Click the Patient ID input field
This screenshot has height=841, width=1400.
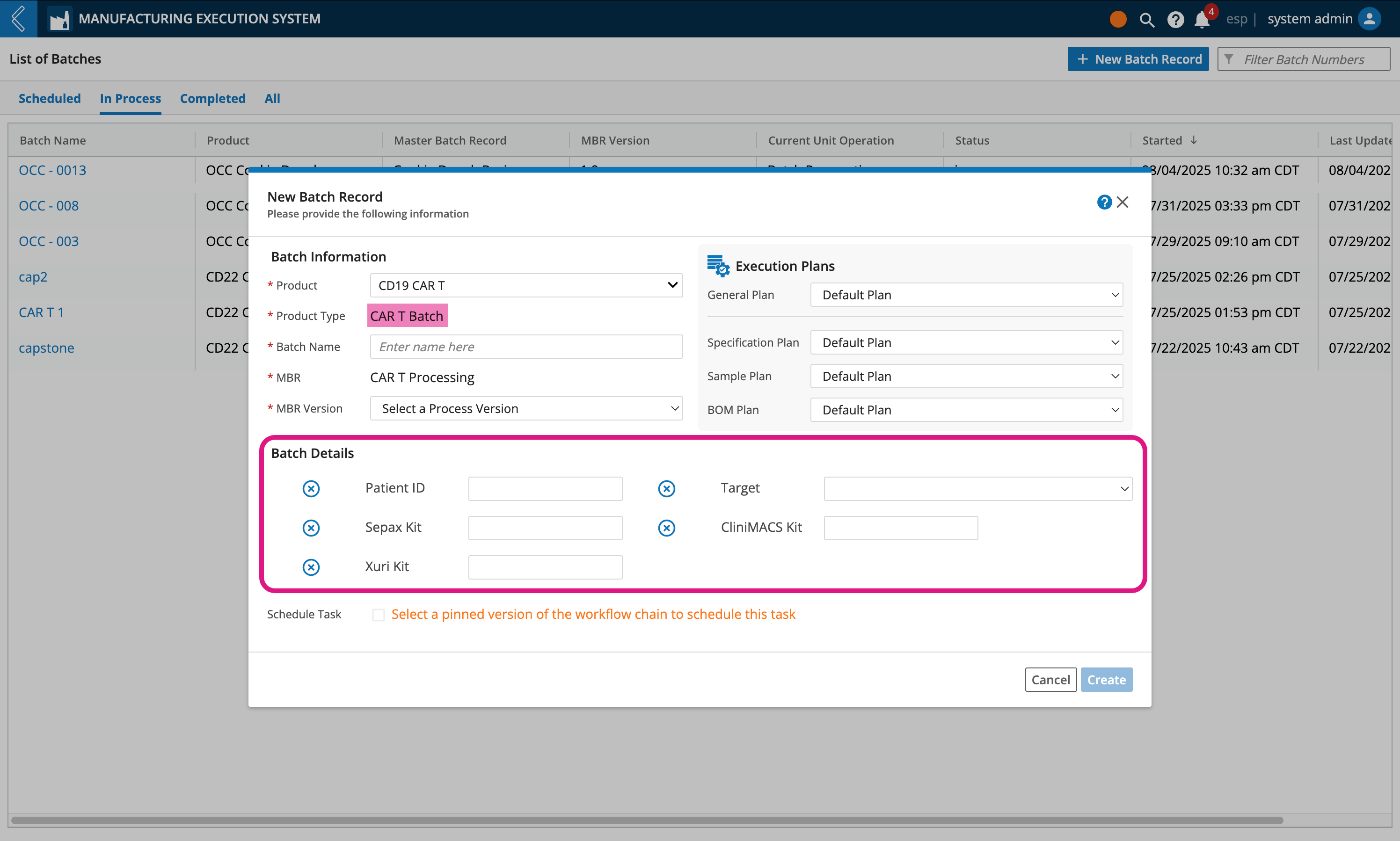545,488
